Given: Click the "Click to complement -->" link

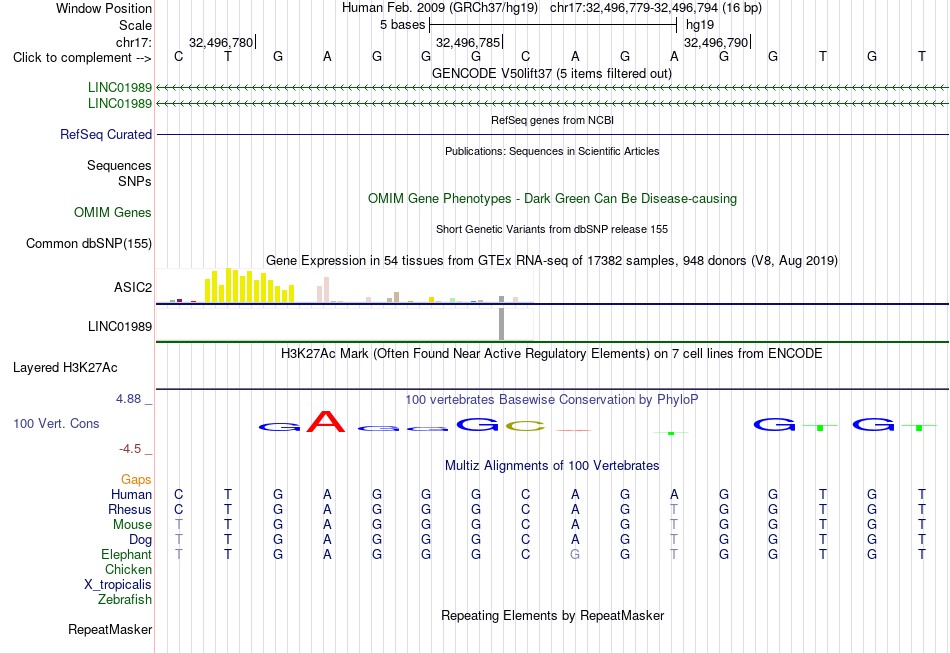Looking at the screenshot, I should (82, 58).
